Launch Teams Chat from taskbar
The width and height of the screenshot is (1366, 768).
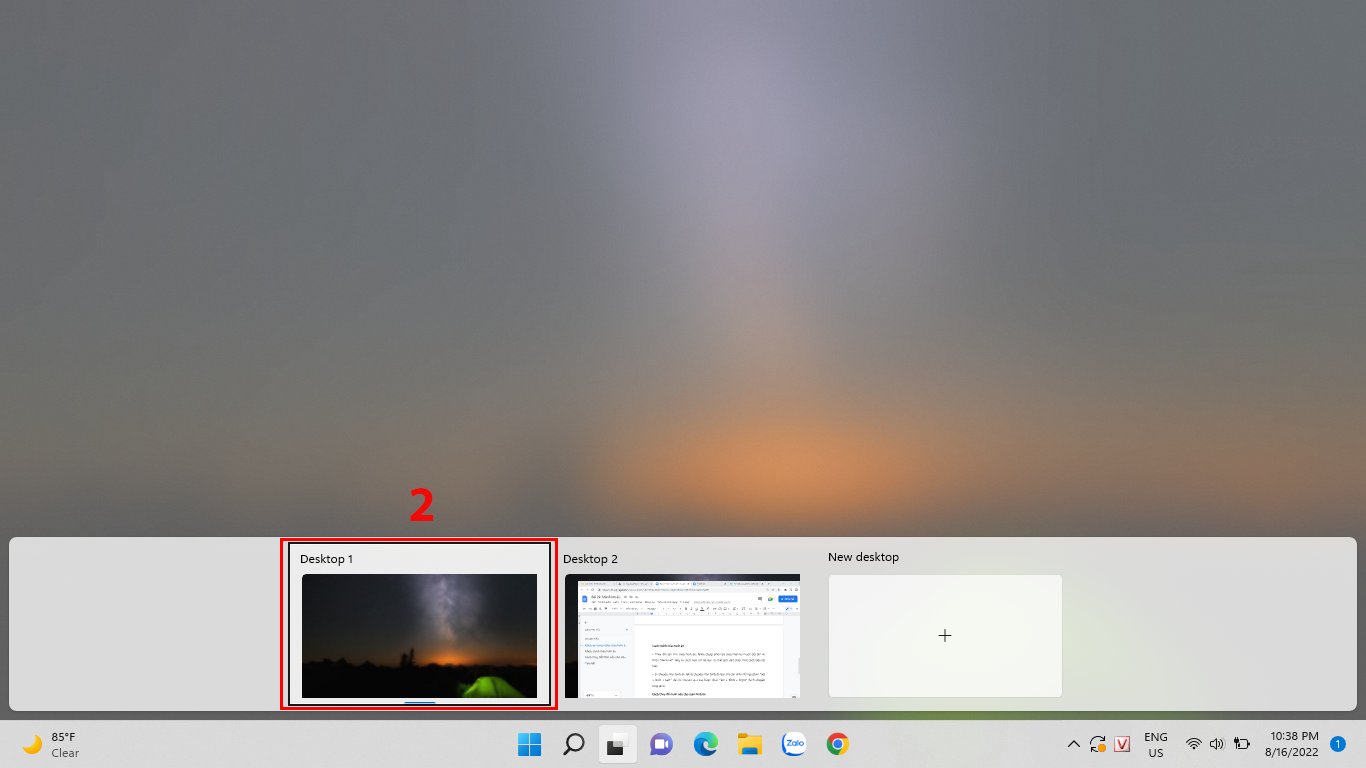tap(661, 744)
